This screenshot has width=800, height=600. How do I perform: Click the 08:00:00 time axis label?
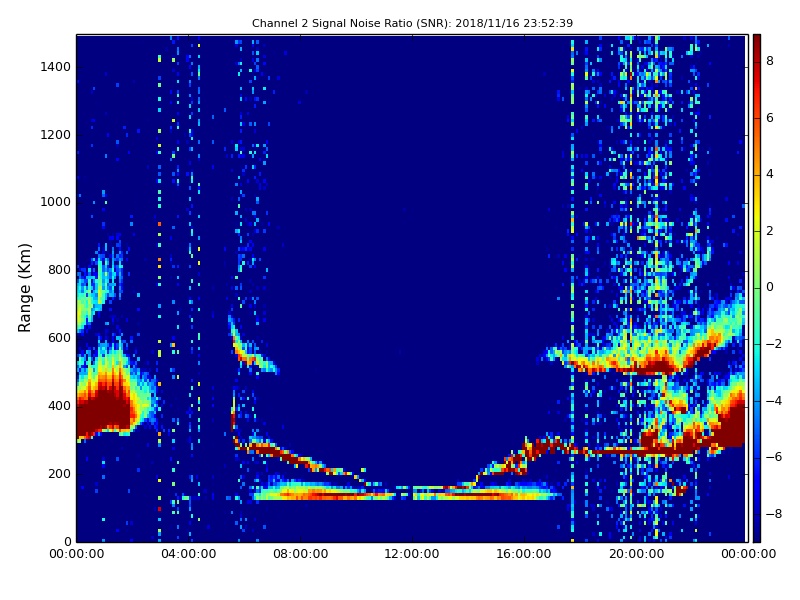(301, 554)
